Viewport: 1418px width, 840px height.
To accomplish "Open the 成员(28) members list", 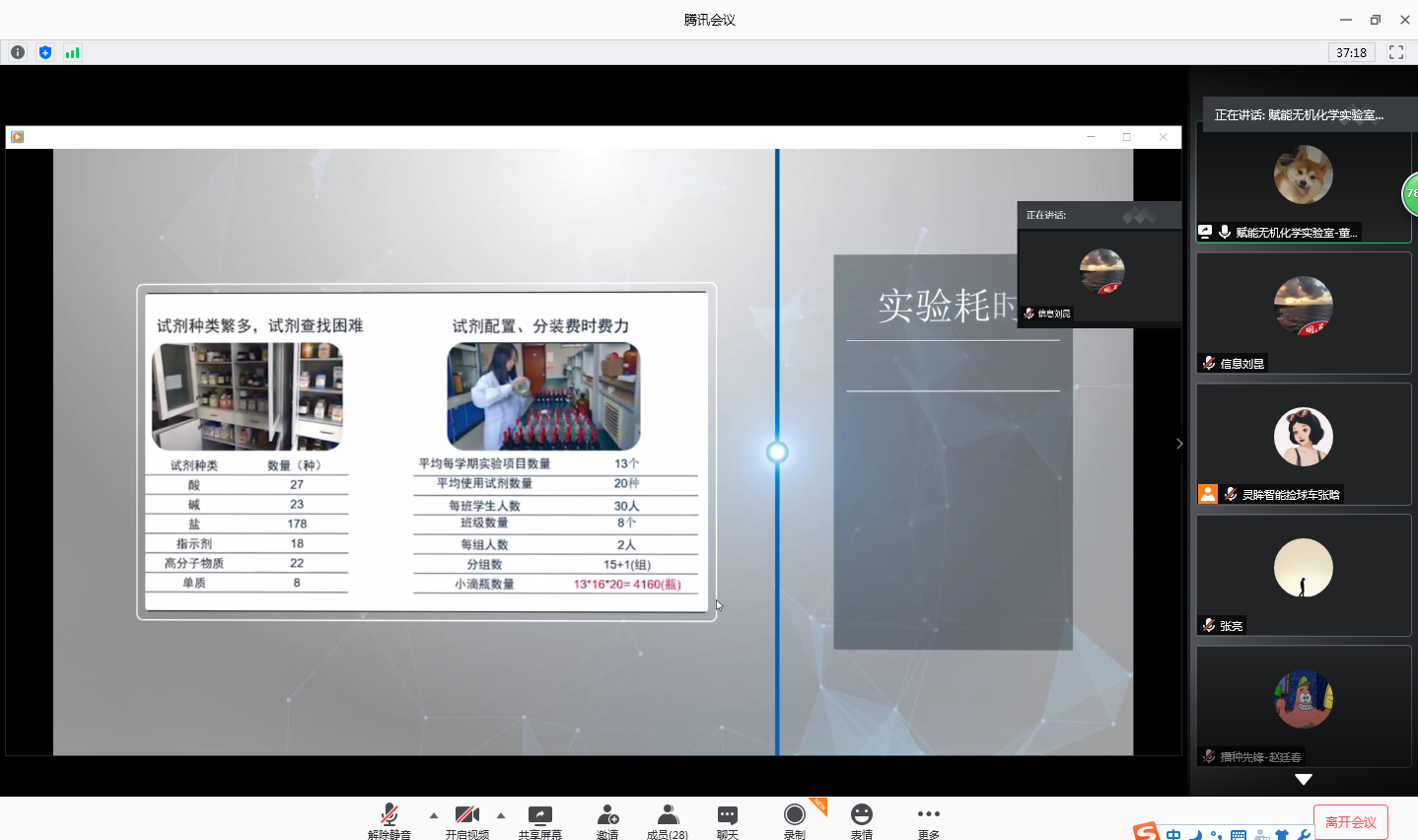I will click(668, 818).
